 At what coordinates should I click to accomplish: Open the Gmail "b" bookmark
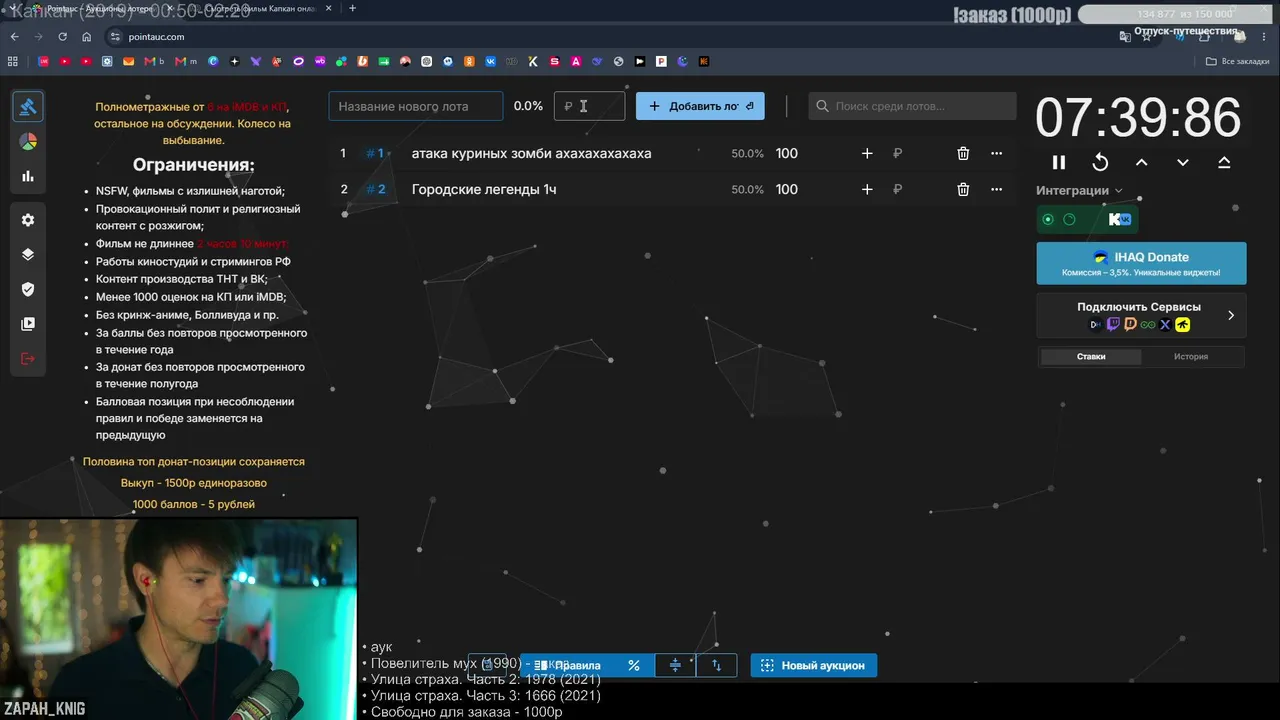click(153, 61)
